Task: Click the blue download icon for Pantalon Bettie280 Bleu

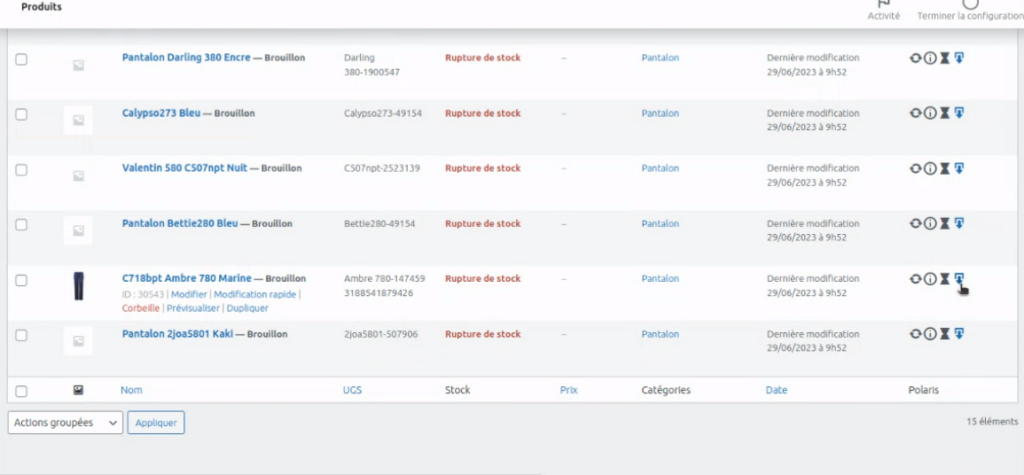Action: pyautogui.click(x=958, y=224)
